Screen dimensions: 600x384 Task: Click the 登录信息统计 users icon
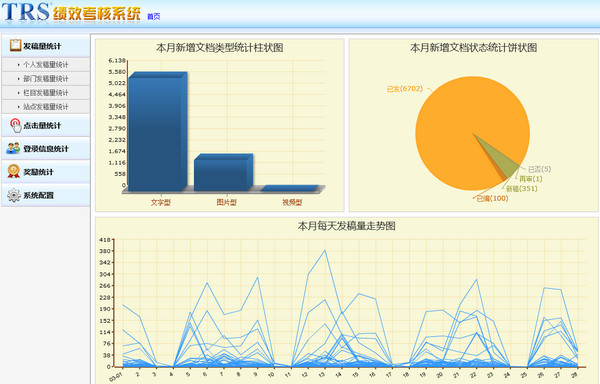pos(13,148)
